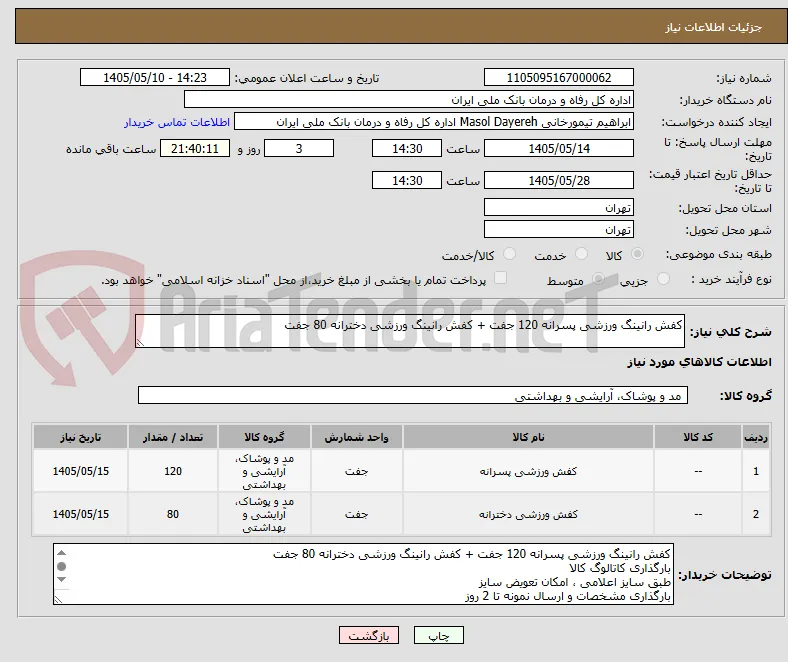Viewport: 788px width, 662px height.
Task: Click the scroll down arrow in buyer notes
Action: coord(61,580)
